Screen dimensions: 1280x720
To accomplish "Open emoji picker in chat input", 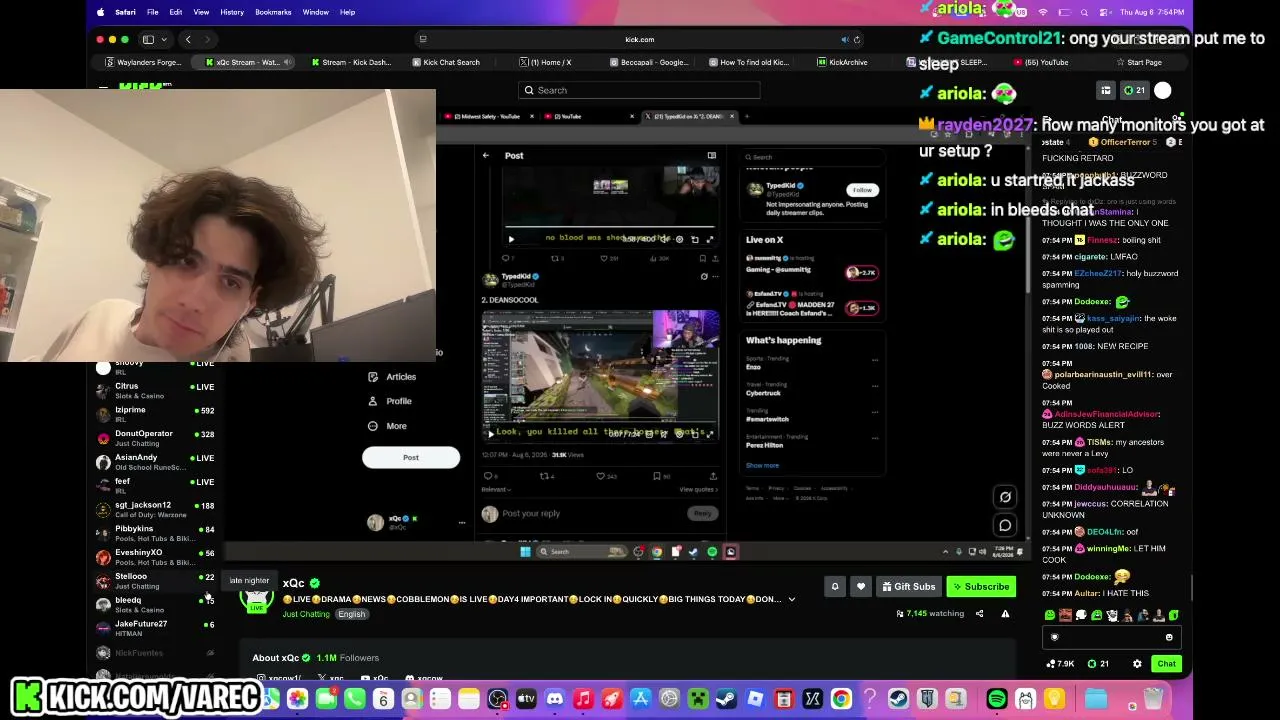I will [x=1169, y=637].
